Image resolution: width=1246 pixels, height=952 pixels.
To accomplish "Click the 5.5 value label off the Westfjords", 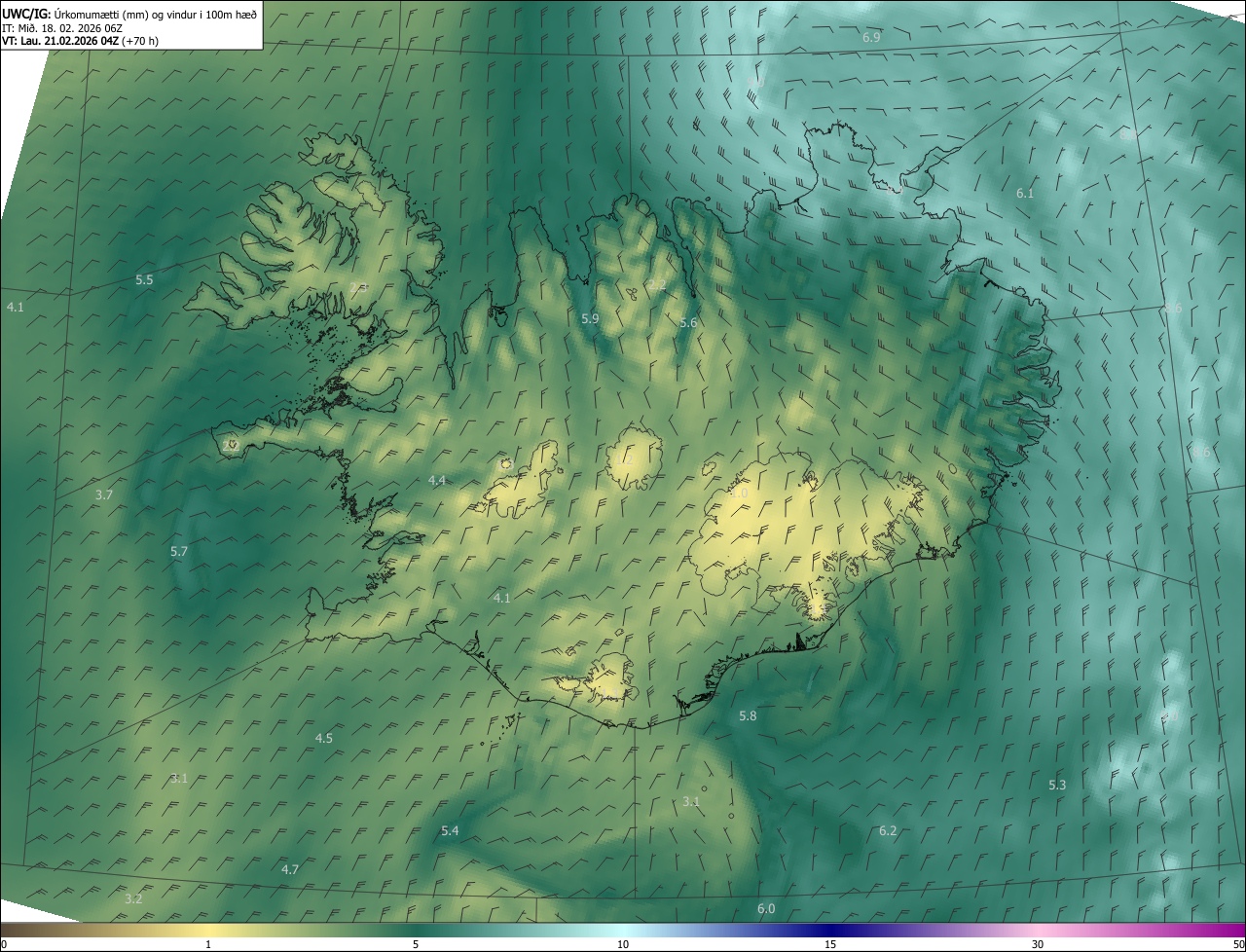I will tap(144, 280).
